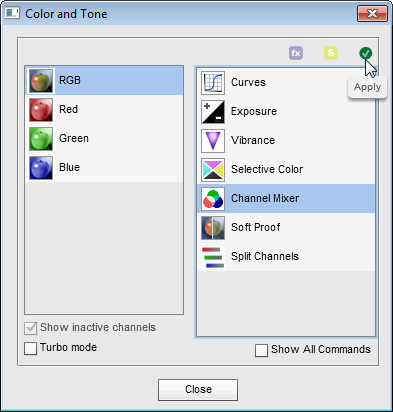Select the Vibrance triangle icon

pyautogui.click(x=213, y=141)
